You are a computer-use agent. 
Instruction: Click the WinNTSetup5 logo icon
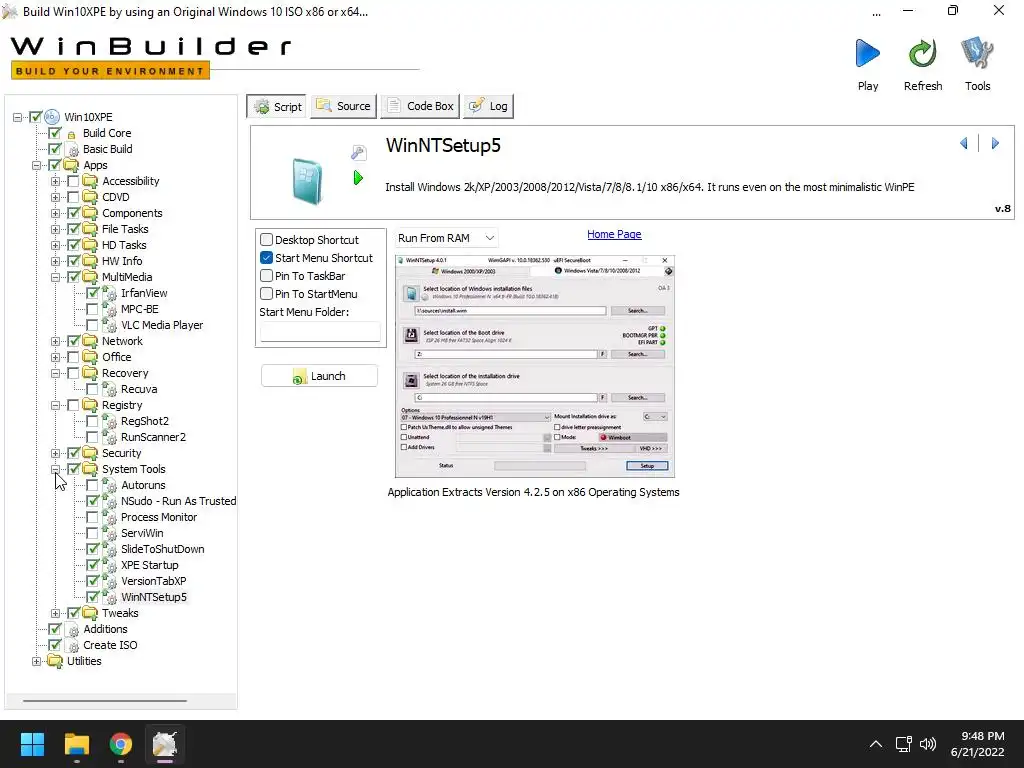pyautogui.click(x=308, y=182)
